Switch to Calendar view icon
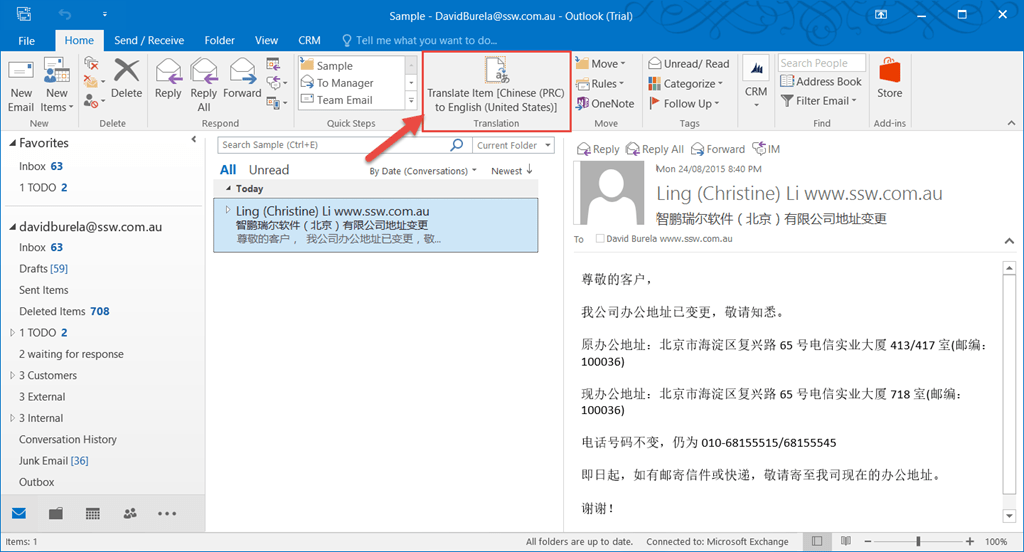Screen dimensions: 1024x552 [x=93, y=514]
